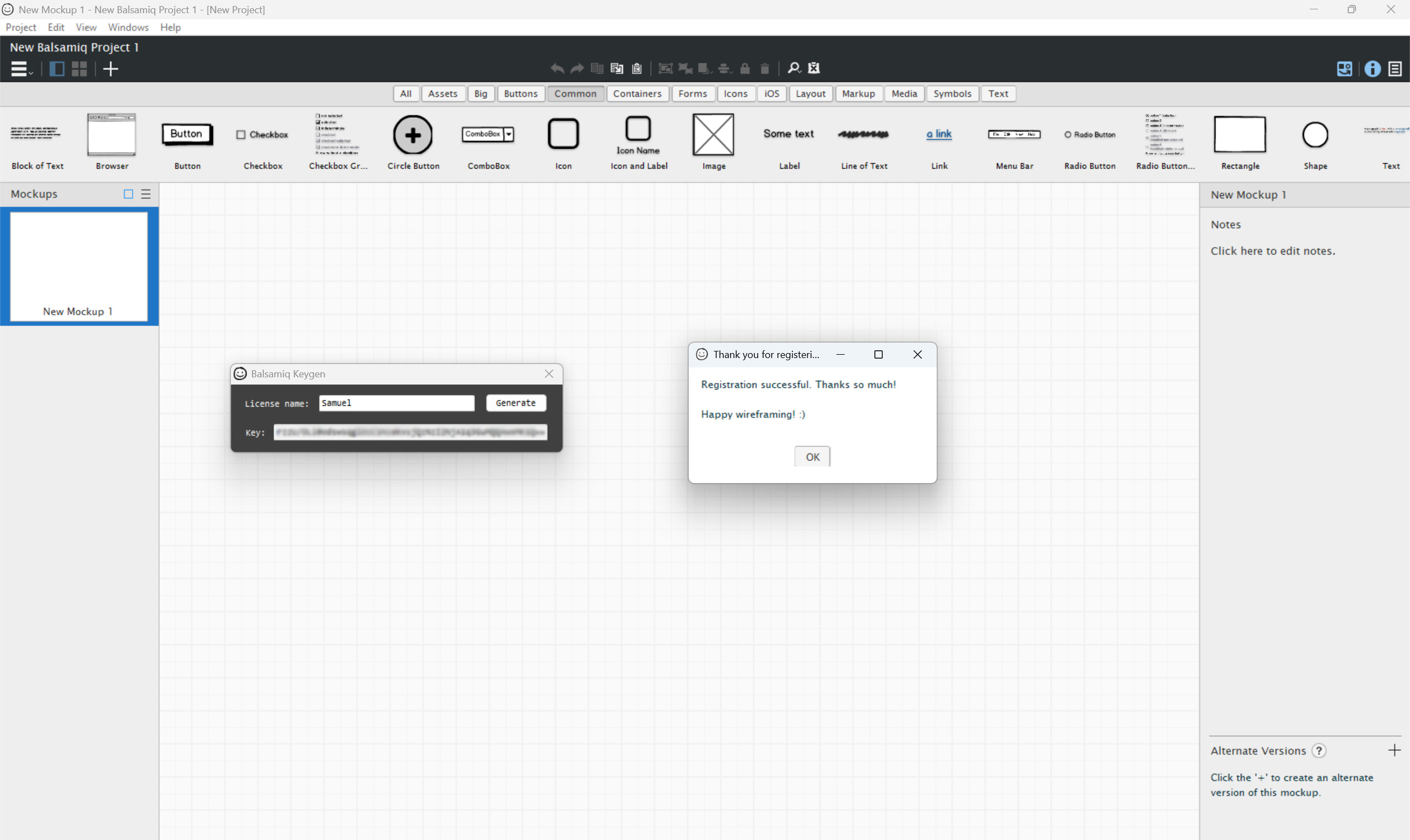The width and height of the screenshot is (1410, 840).
Task: Open the Project menu
Action: coord(21,27)
